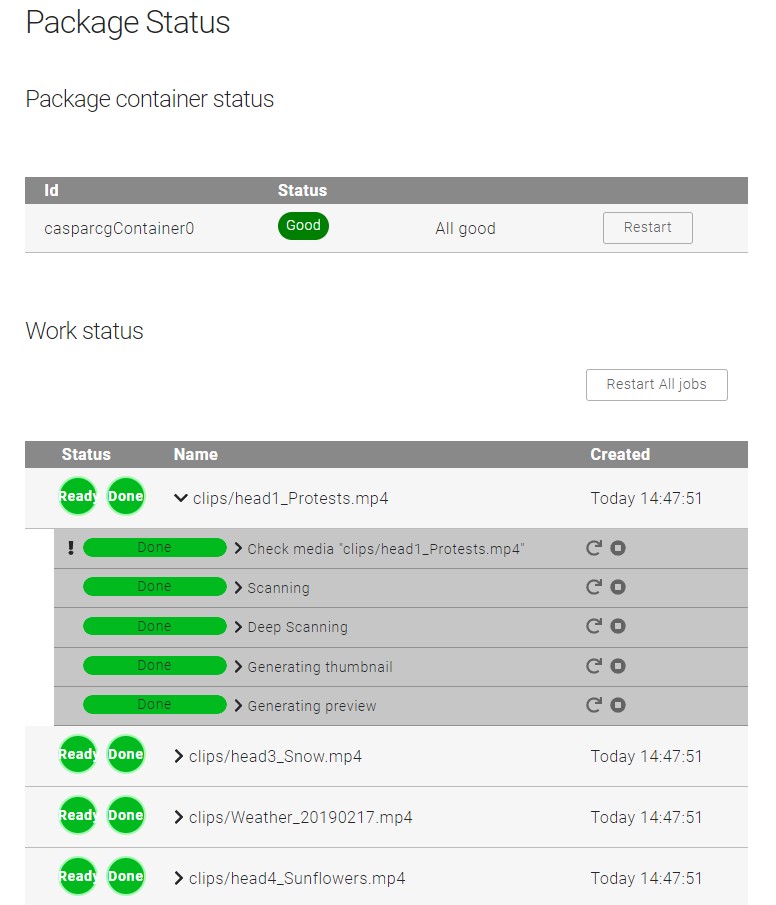Expand the Deep Scanning step details
The image size is (776, 905).
238,627
